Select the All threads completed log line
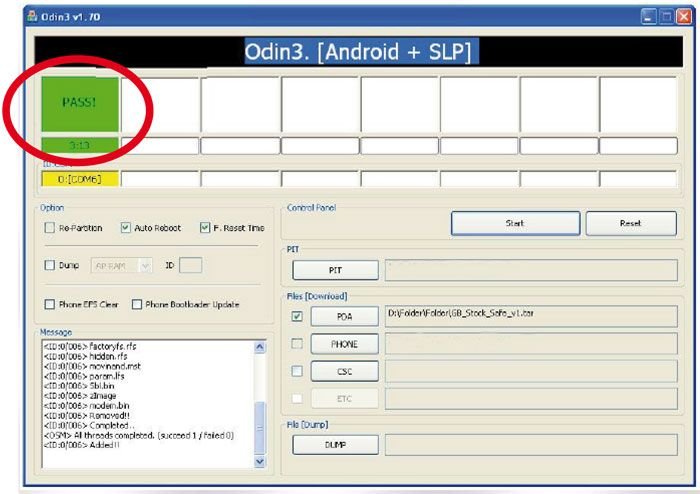Screen dimensions: 700x494 pos(139,435)
